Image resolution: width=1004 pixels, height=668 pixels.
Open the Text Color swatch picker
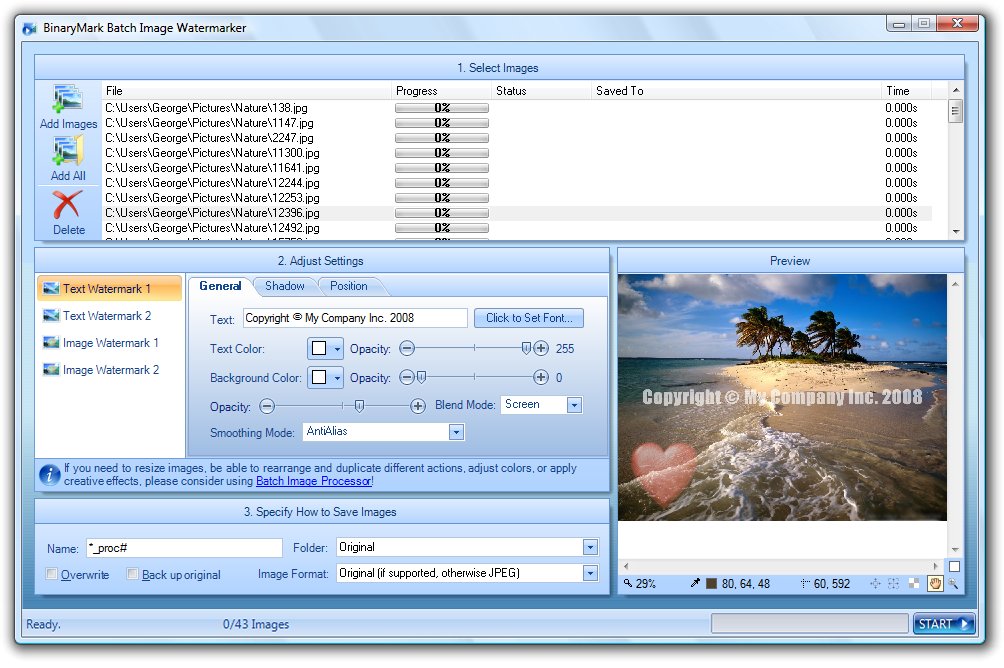tap(325, 348)
